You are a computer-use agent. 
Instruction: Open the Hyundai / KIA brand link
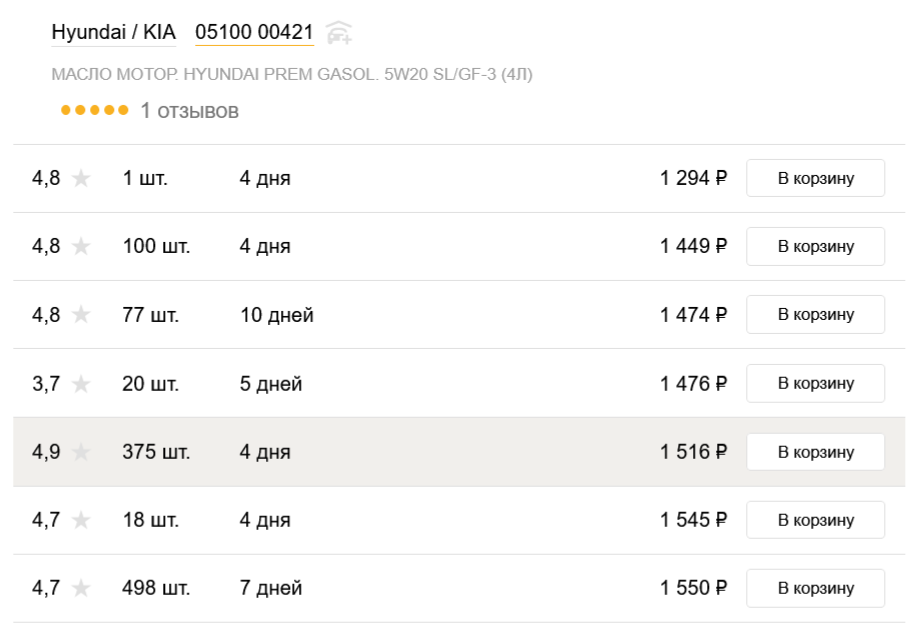click(114, 32)
